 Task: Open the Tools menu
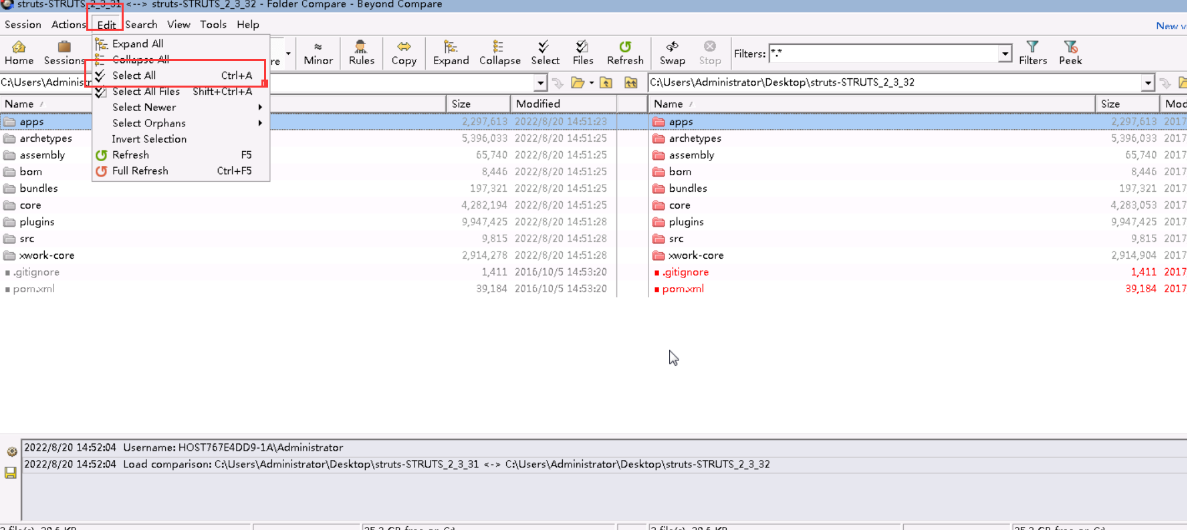click(213, 24)
